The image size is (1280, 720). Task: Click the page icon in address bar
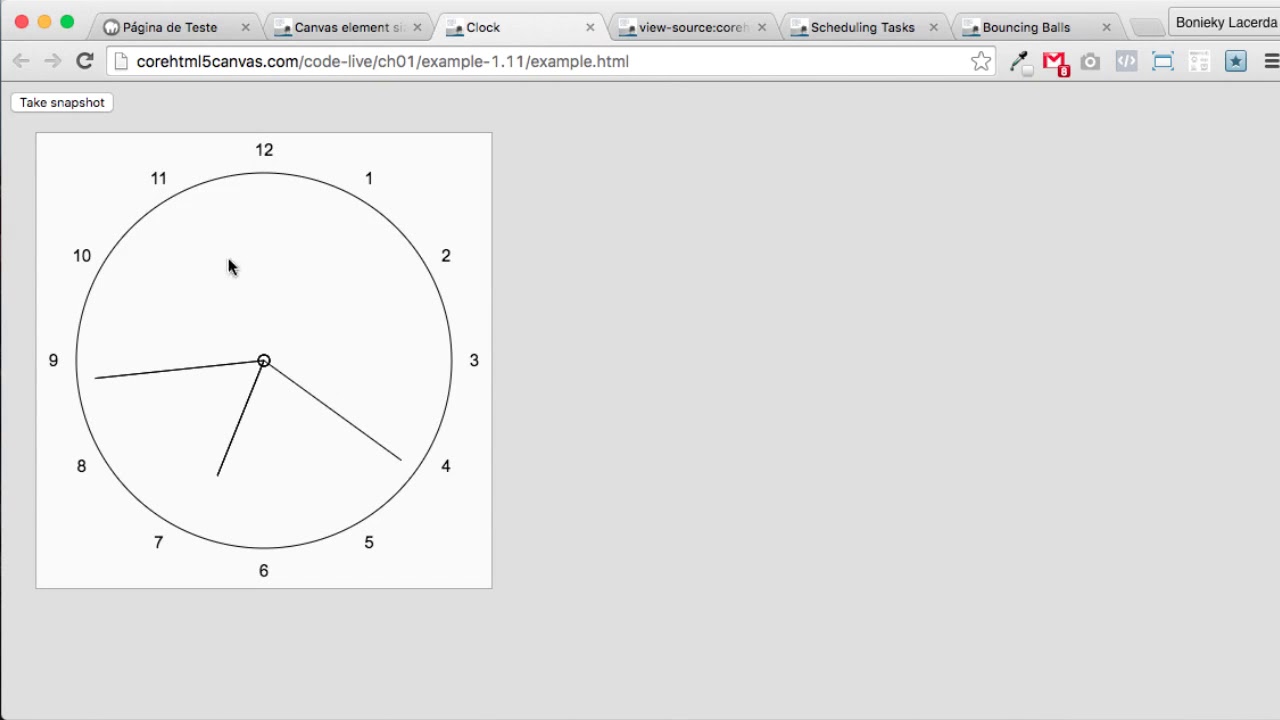(122, 61)
